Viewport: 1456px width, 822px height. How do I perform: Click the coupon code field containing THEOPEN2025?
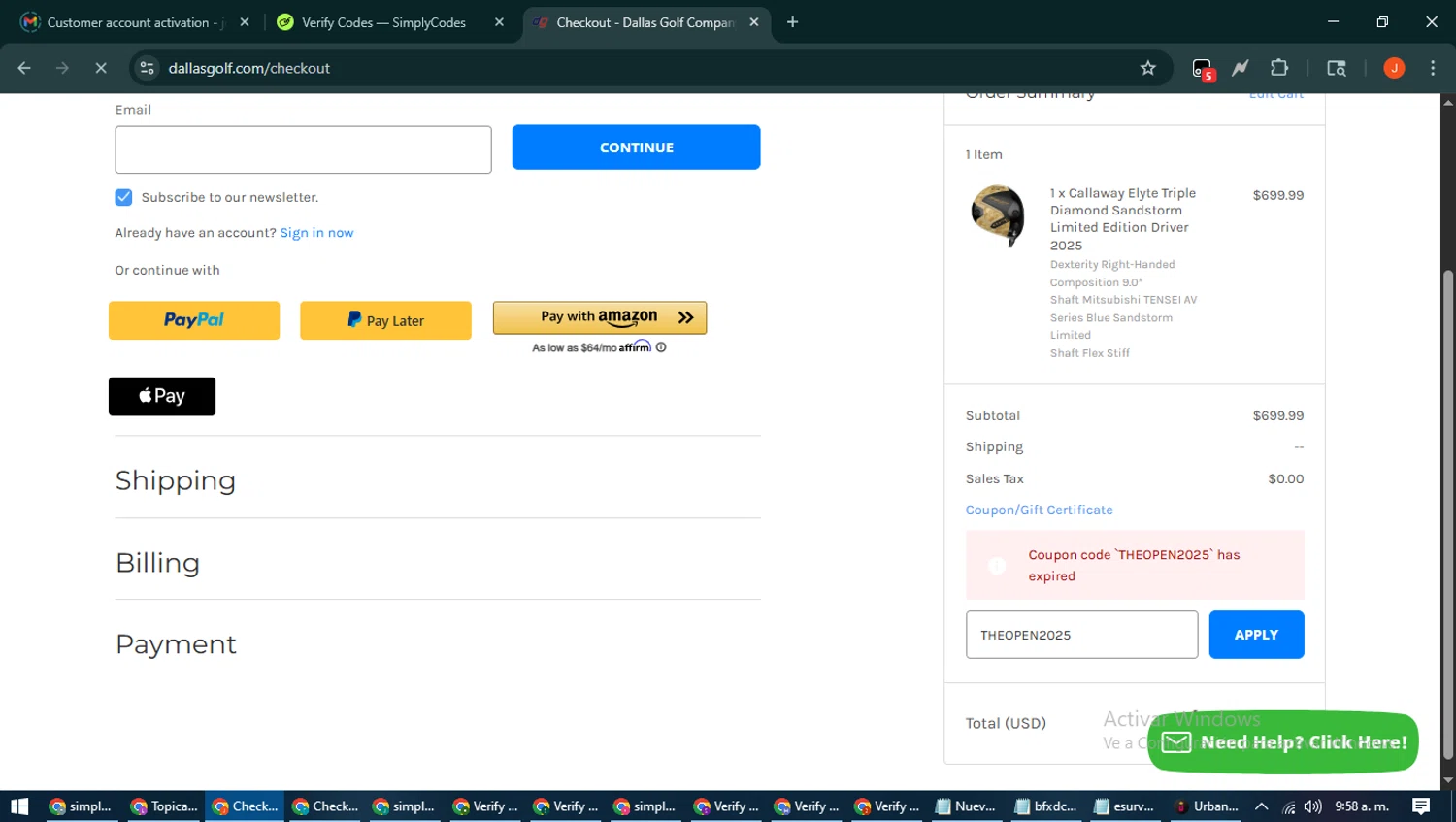click(1081, 635)
